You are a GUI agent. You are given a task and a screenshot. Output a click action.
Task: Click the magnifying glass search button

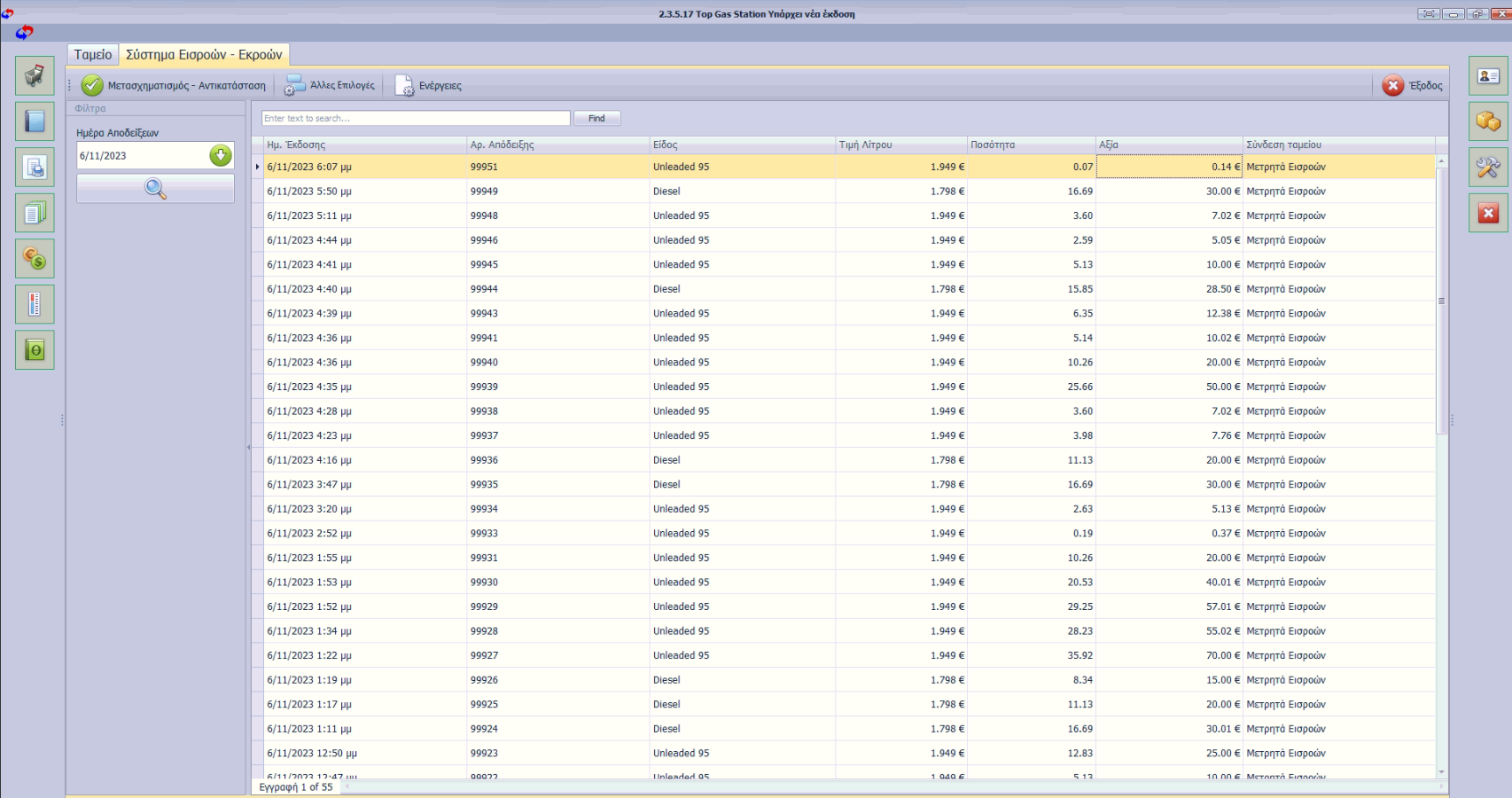pyautogui.click(x=155, y=188)
